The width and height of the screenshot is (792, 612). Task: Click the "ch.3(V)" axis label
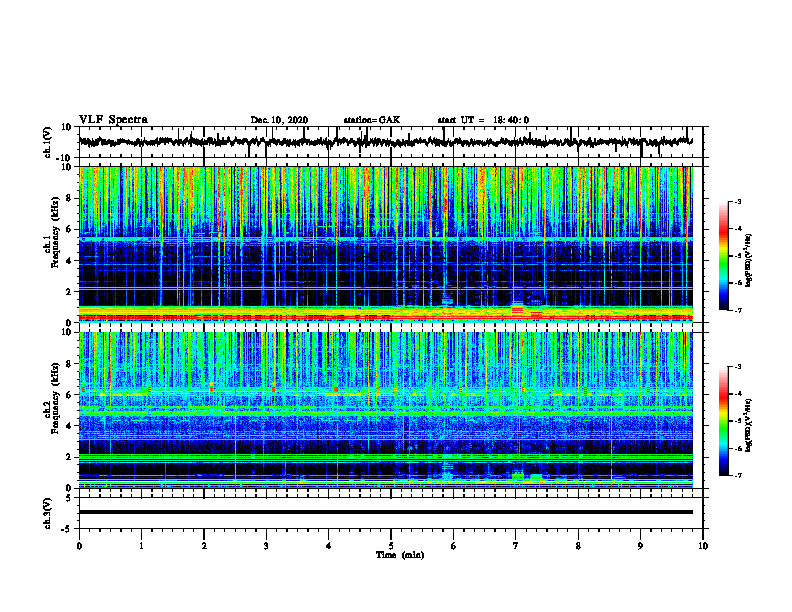coord(47,513)
